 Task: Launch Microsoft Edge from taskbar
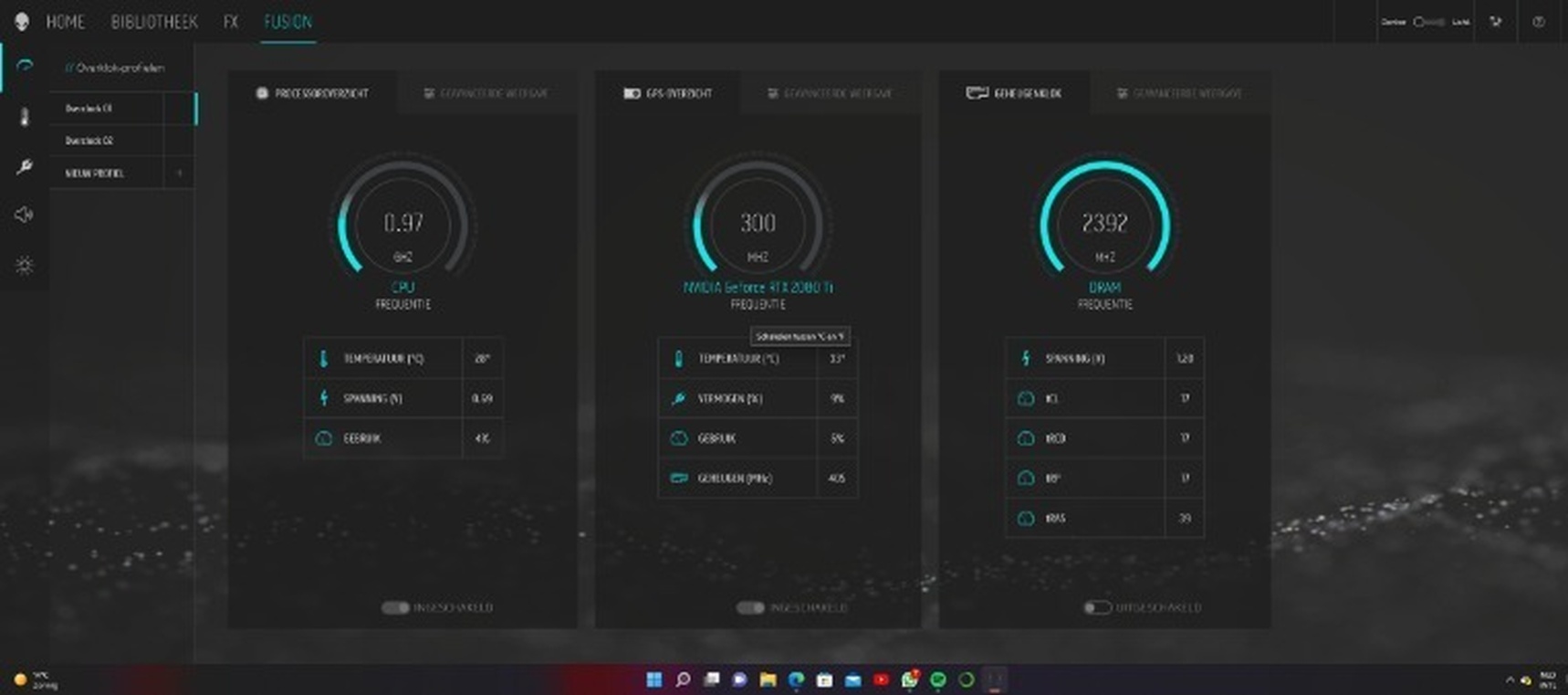796,679
